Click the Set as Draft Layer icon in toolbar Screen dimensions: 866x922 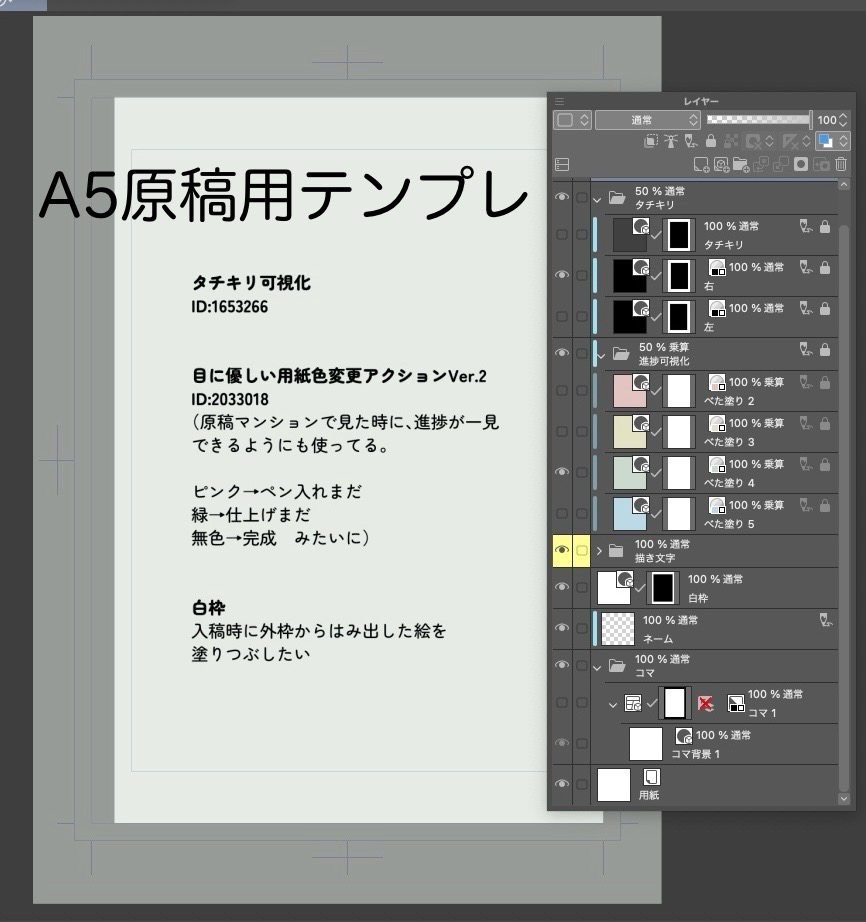[x=691, y=142]
